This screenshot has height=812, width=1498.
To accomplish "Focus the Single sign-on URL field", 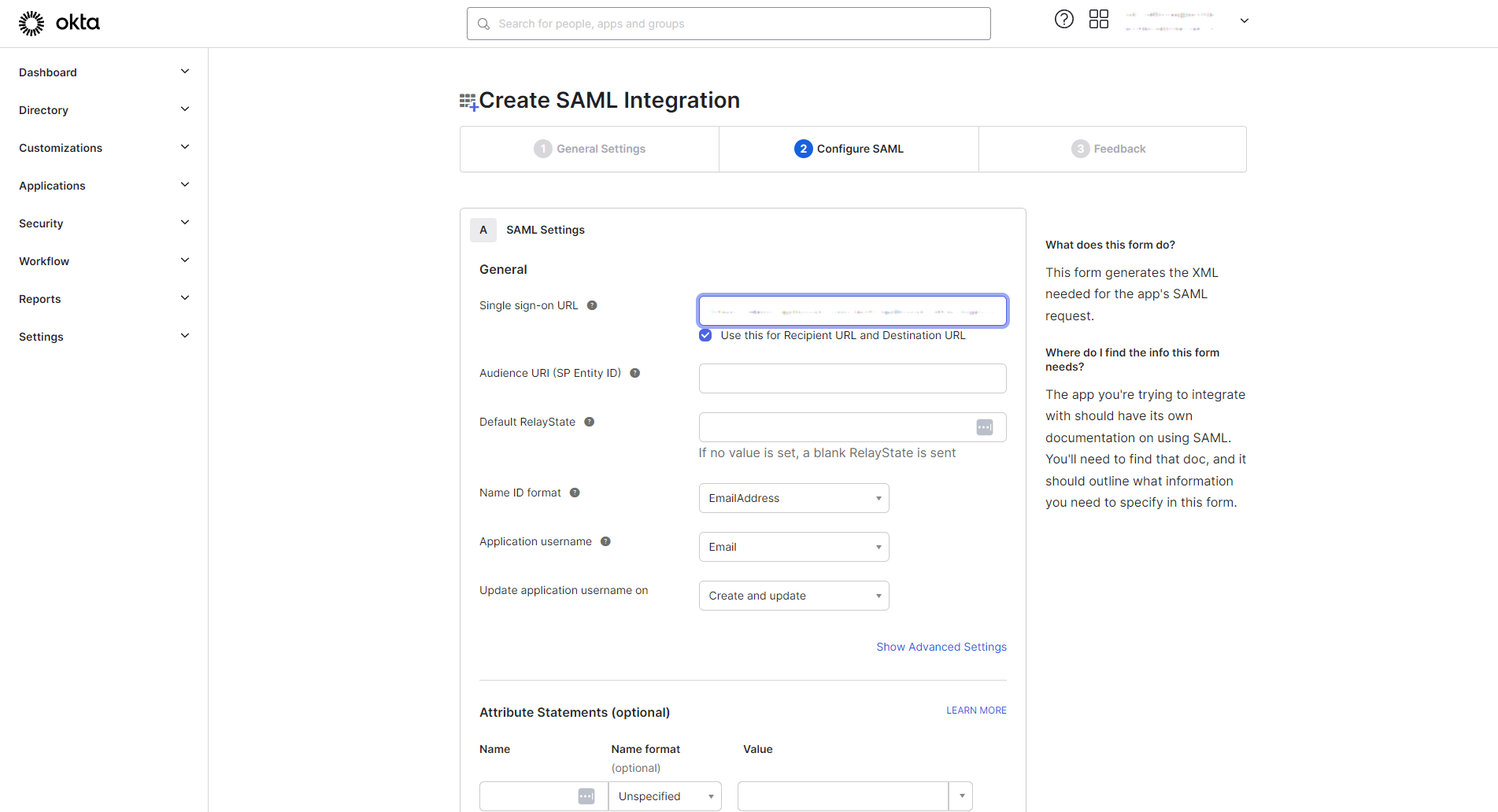I will [x=853, y=311].
